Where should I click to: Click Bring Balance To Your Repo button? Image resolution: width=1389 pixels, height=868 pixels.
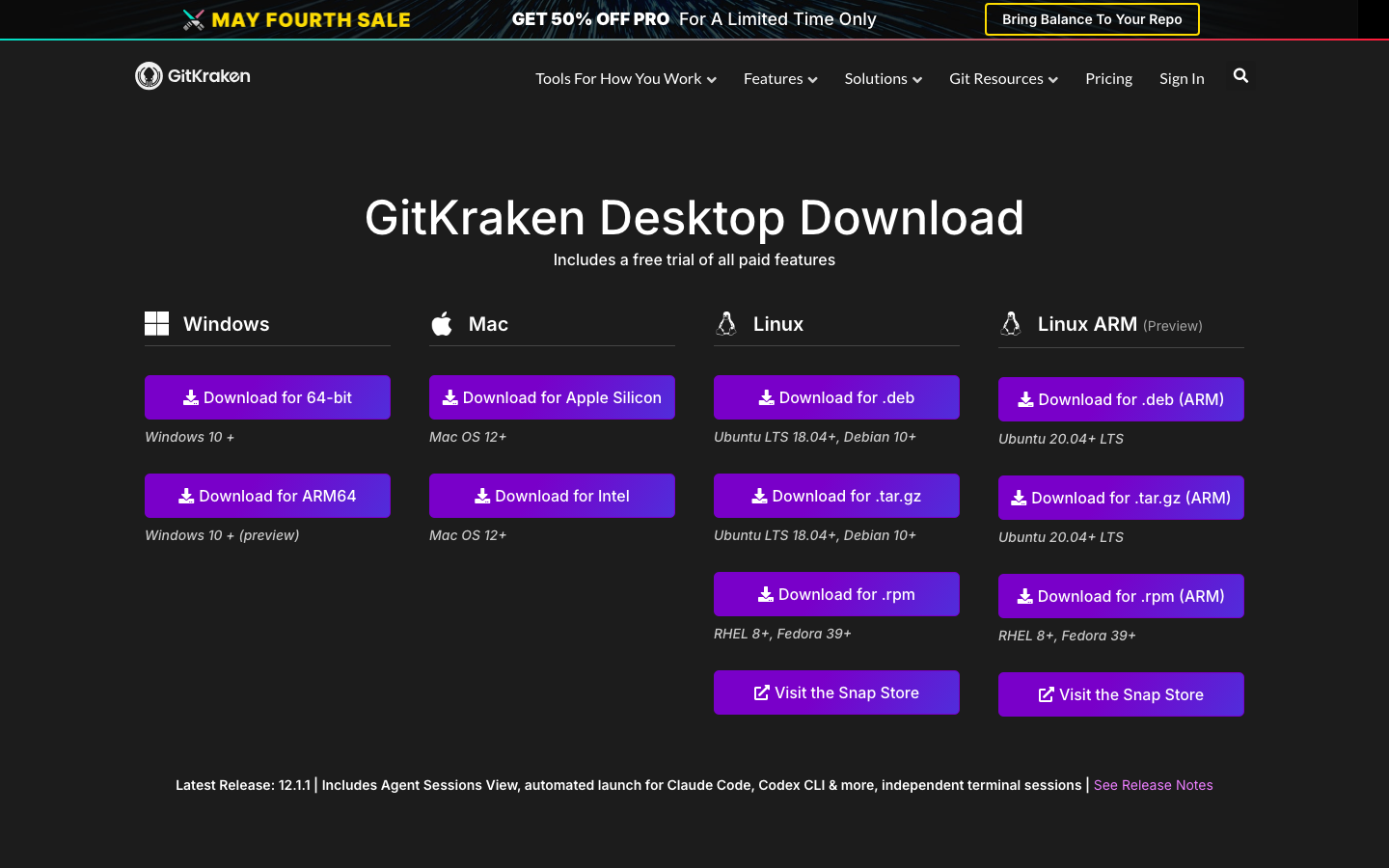tap(1092, 19)
